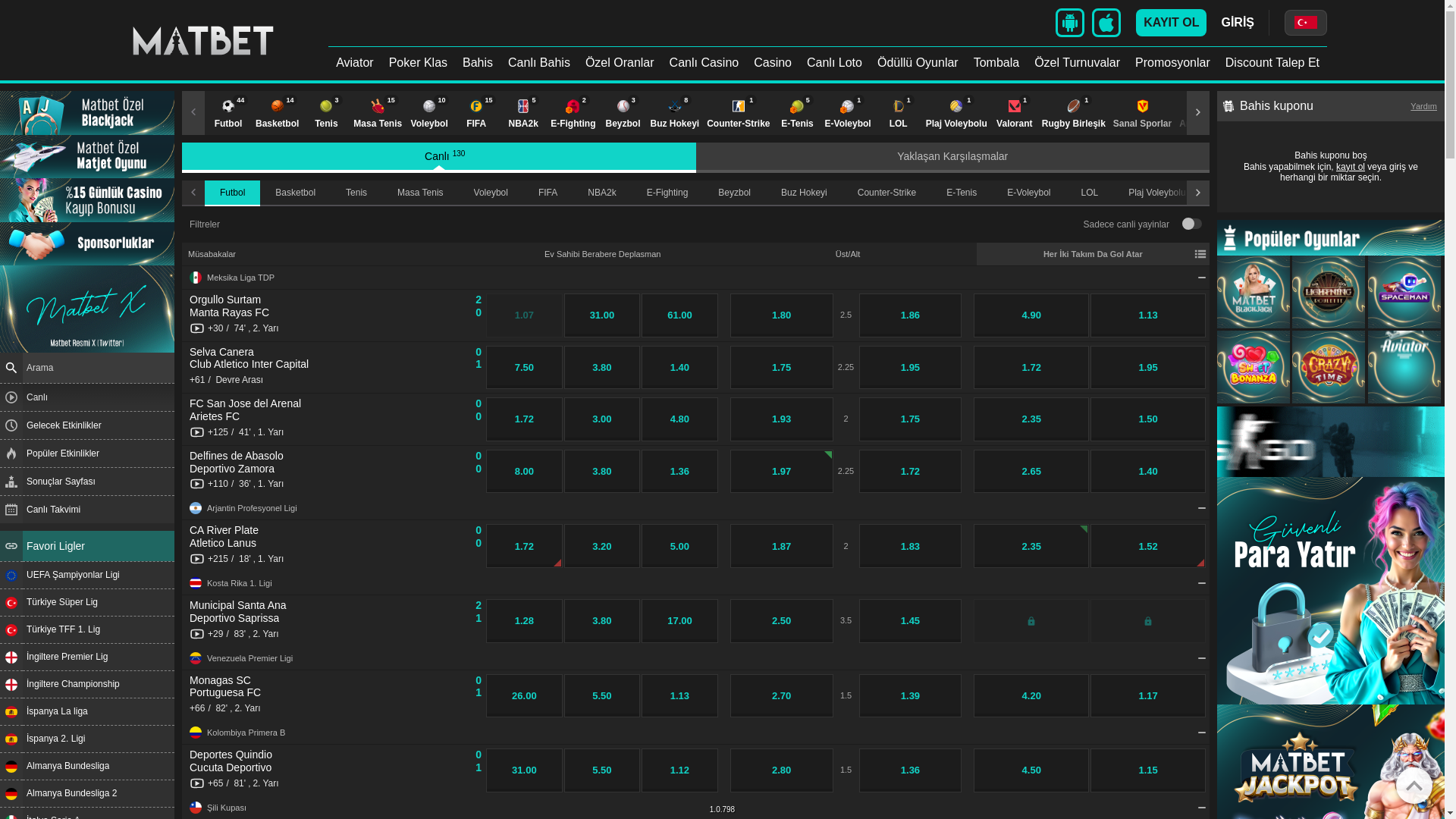Select the Masa Tenis filter tab
Screen dimensions: 1456x819
point(420,193)
